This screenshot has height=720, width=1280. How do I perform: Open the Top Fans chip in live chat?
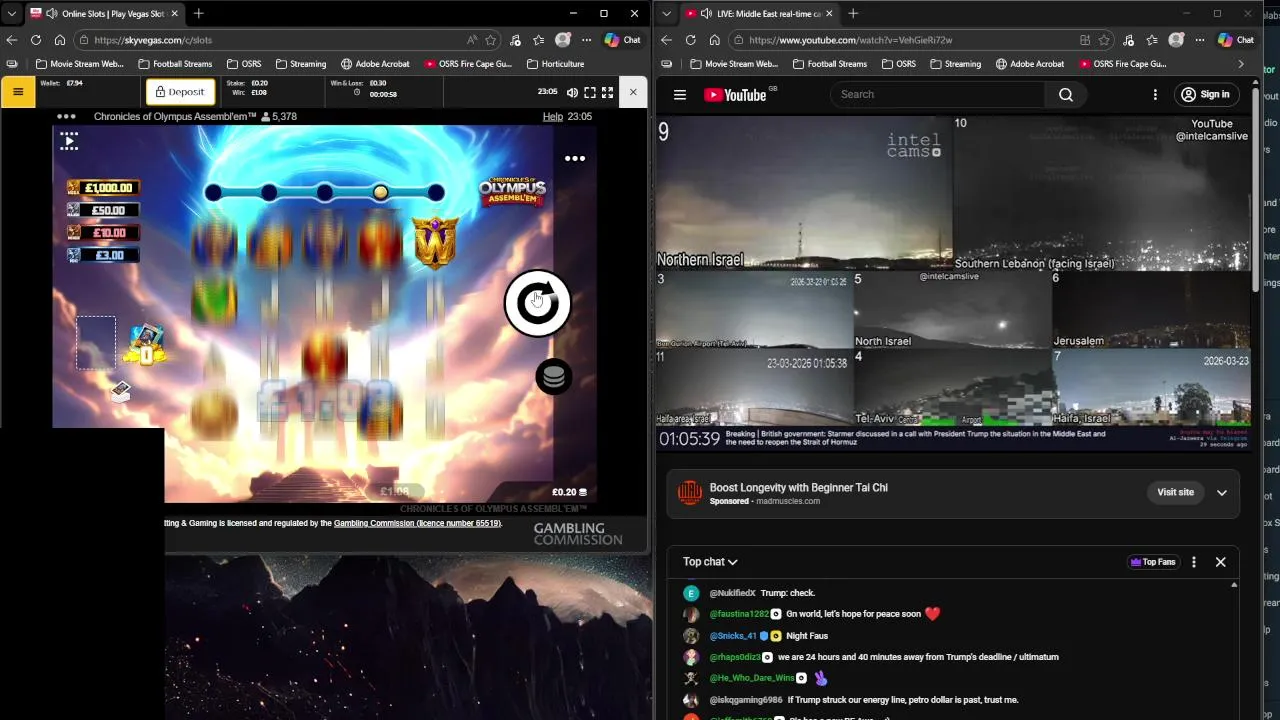point(1153,562)
